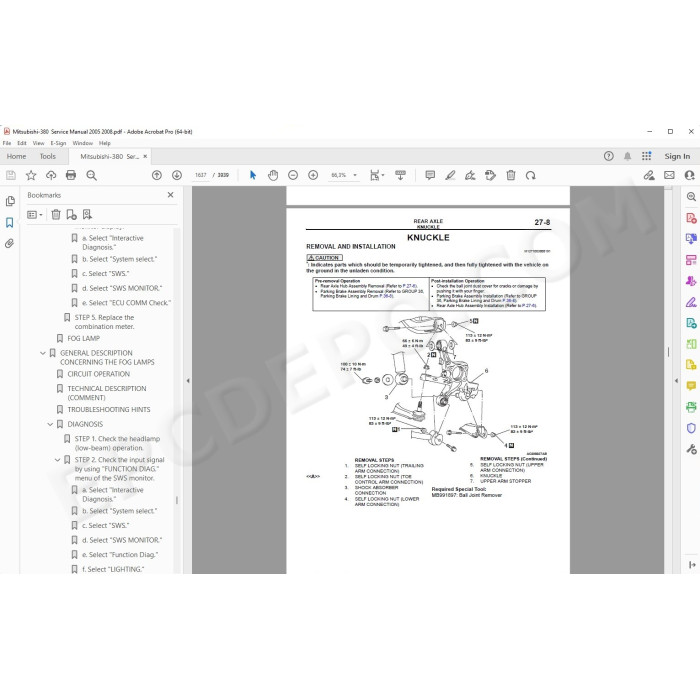This screenshot has width=700, height=700.
Task: Collapse right tools panel arrow at bottom
Action: (x=692, y=565)
